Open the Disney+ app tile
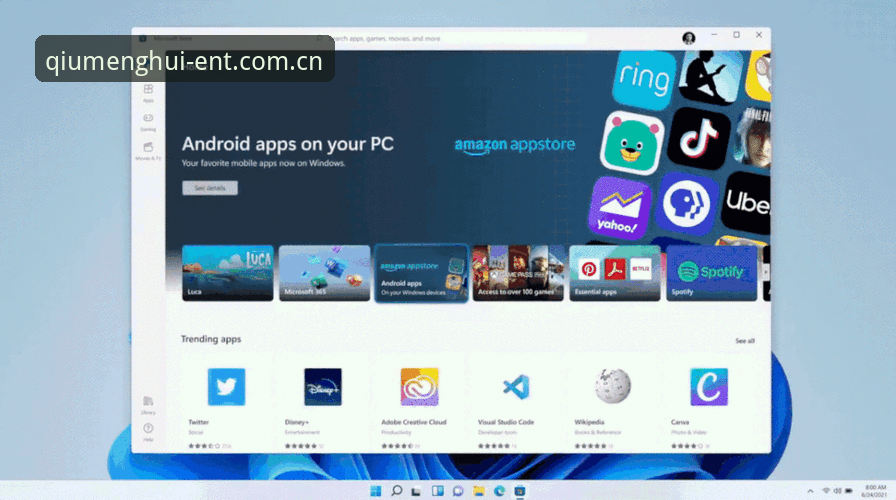Image resolution: width=896 pixels, height=500 pixels. tap(323, 387)
